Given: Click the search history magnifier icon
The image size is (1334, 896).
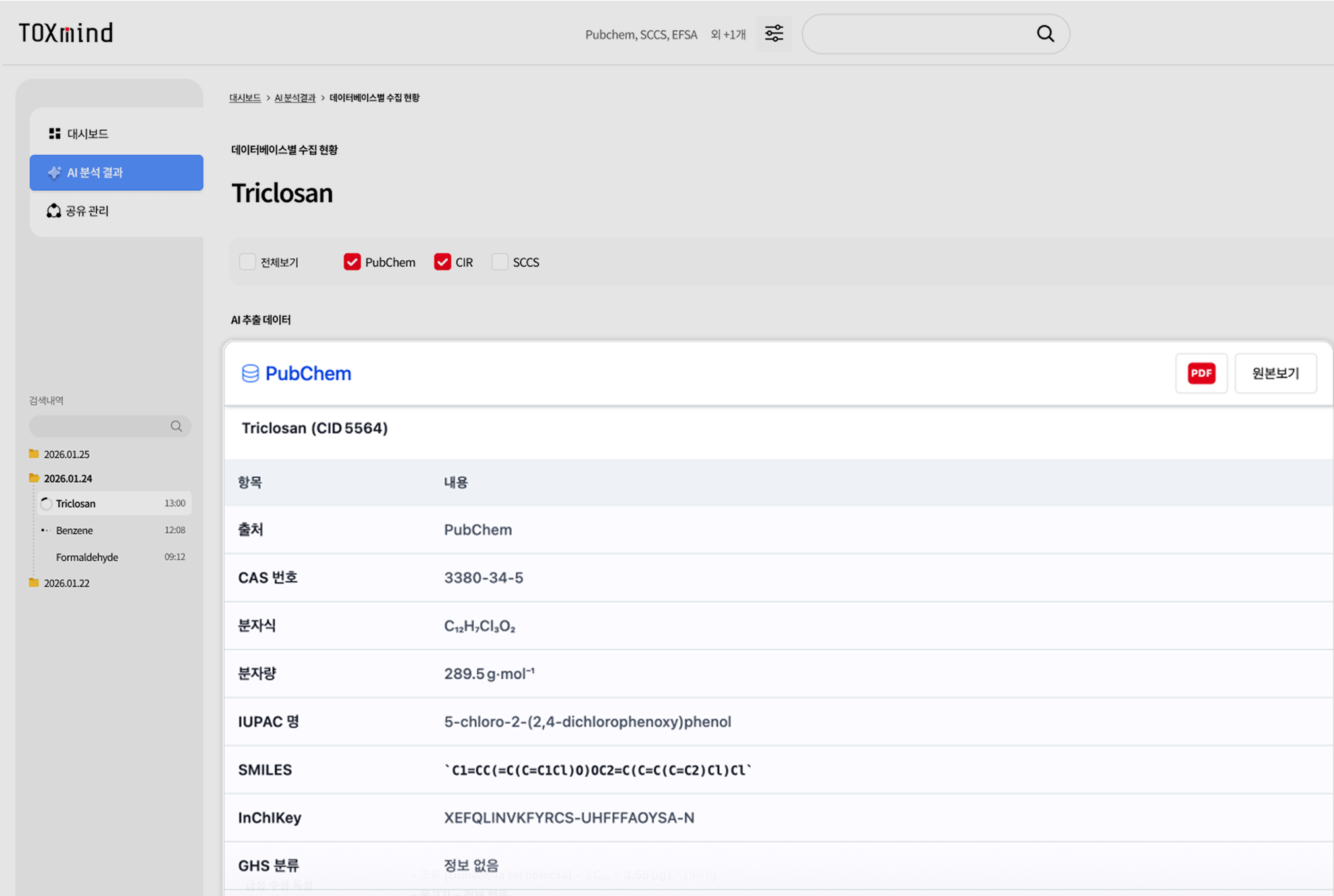Looking at the screenshot, I should pos(176,426).
